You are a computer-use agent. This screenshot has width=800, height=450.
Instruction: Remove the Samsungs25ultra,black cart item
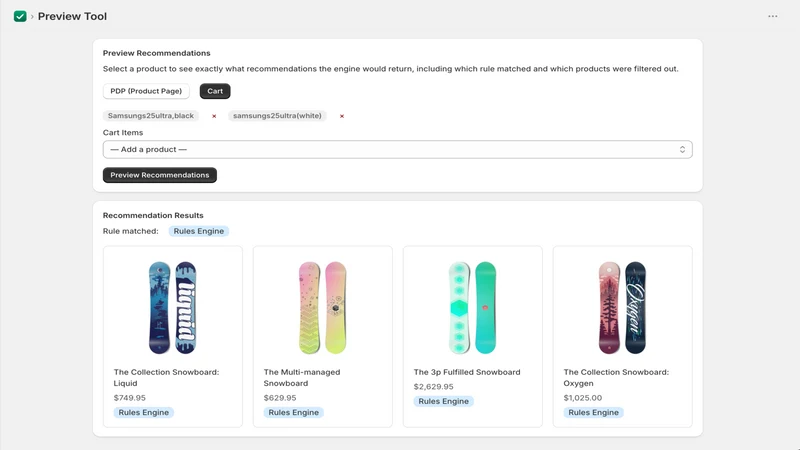214,116
